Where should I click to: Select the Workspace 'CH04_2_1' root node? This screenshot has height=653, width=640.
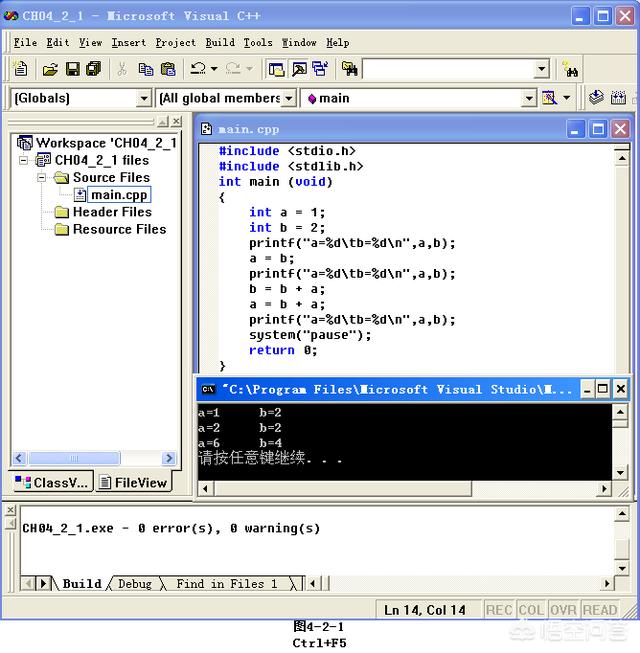point(106,143)
